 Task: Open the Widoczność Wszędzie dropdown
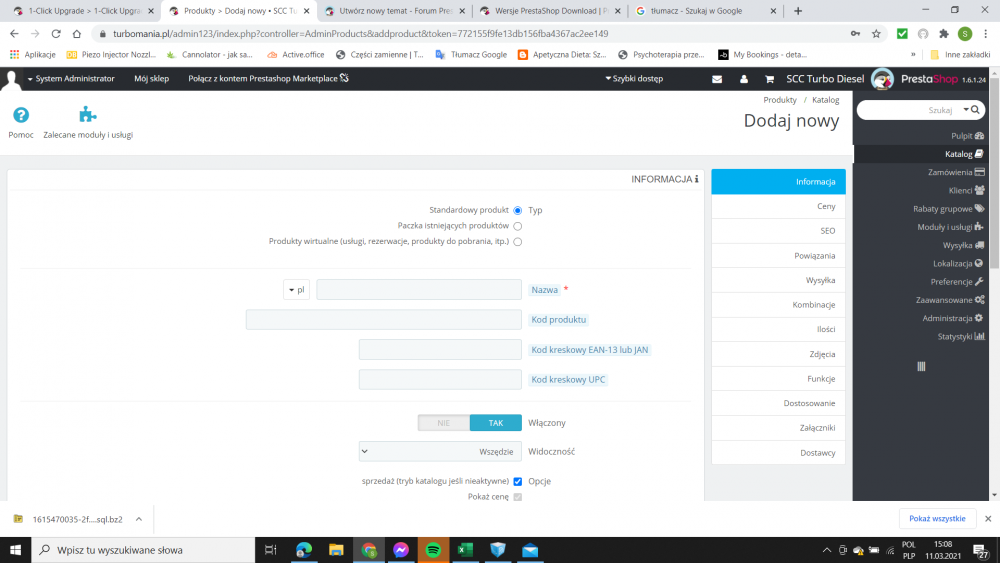tap(440, 451)
